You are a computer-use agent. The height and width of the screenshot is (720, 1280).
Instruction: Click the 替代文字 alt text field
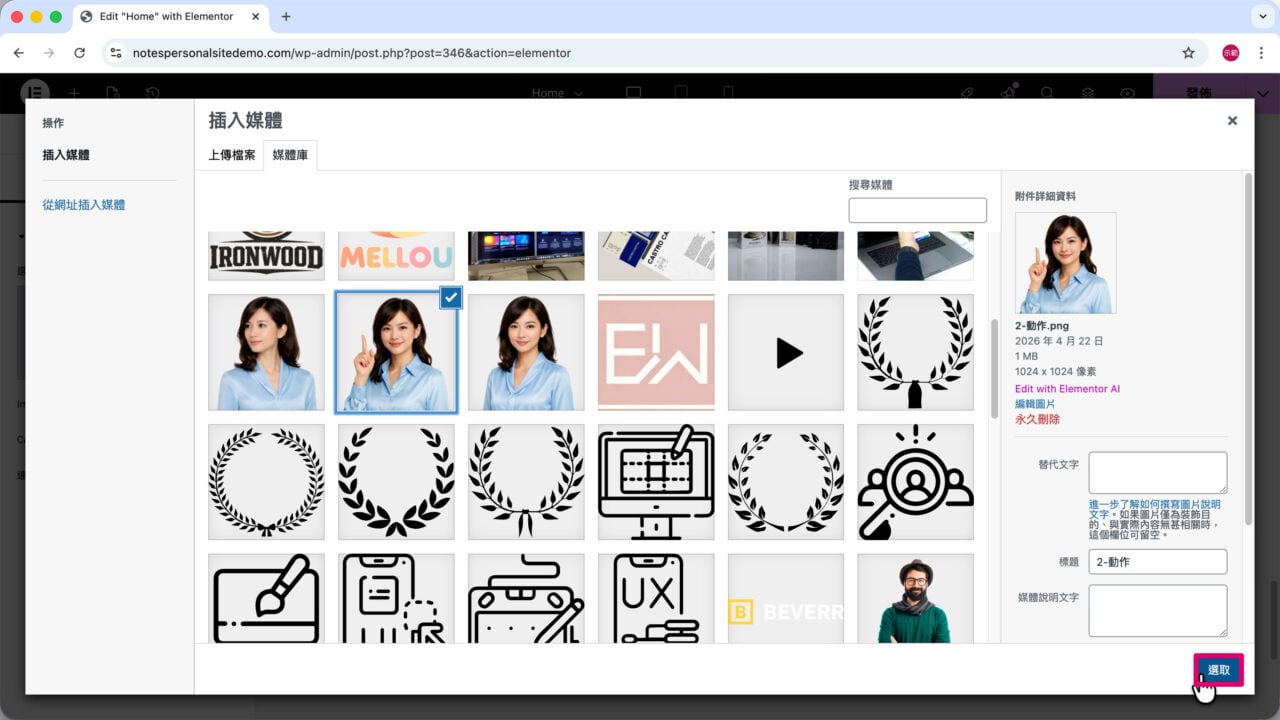click(x=1157, y=473)
